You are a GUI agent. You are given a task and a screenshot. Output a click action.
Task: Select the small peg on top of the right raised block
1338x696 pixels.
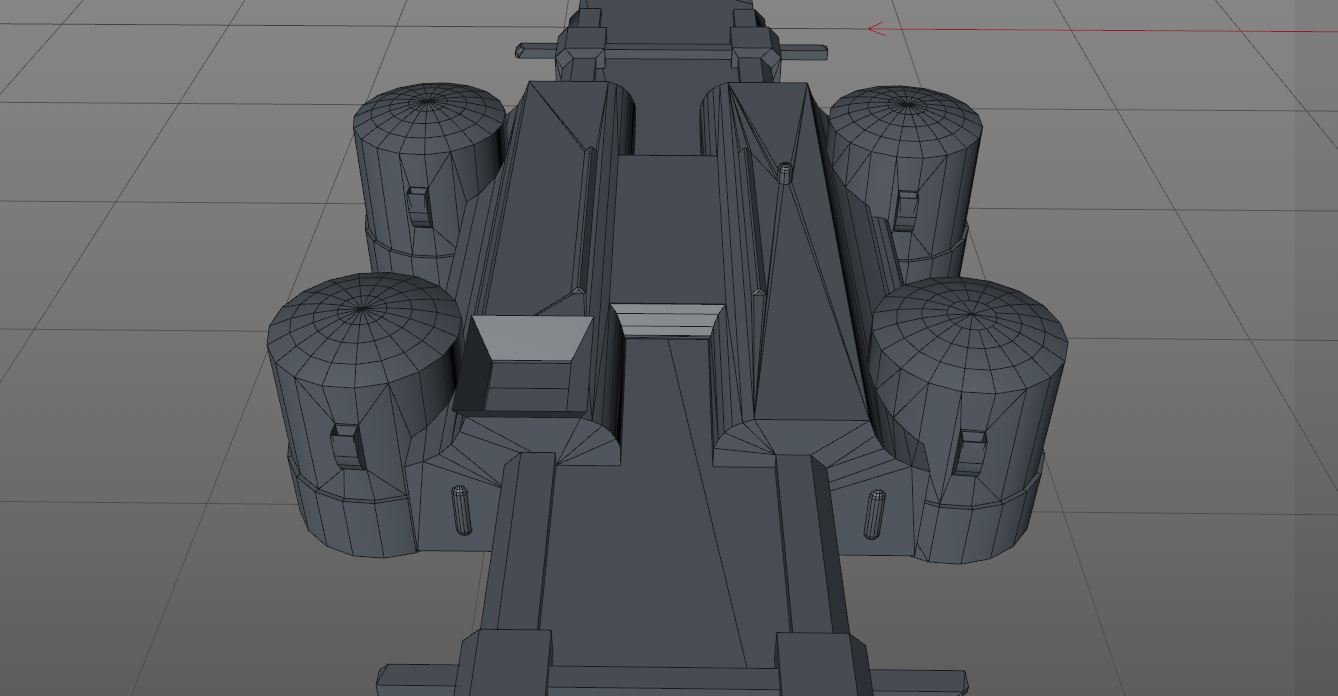pyautogui.click(x=785, y=174)
